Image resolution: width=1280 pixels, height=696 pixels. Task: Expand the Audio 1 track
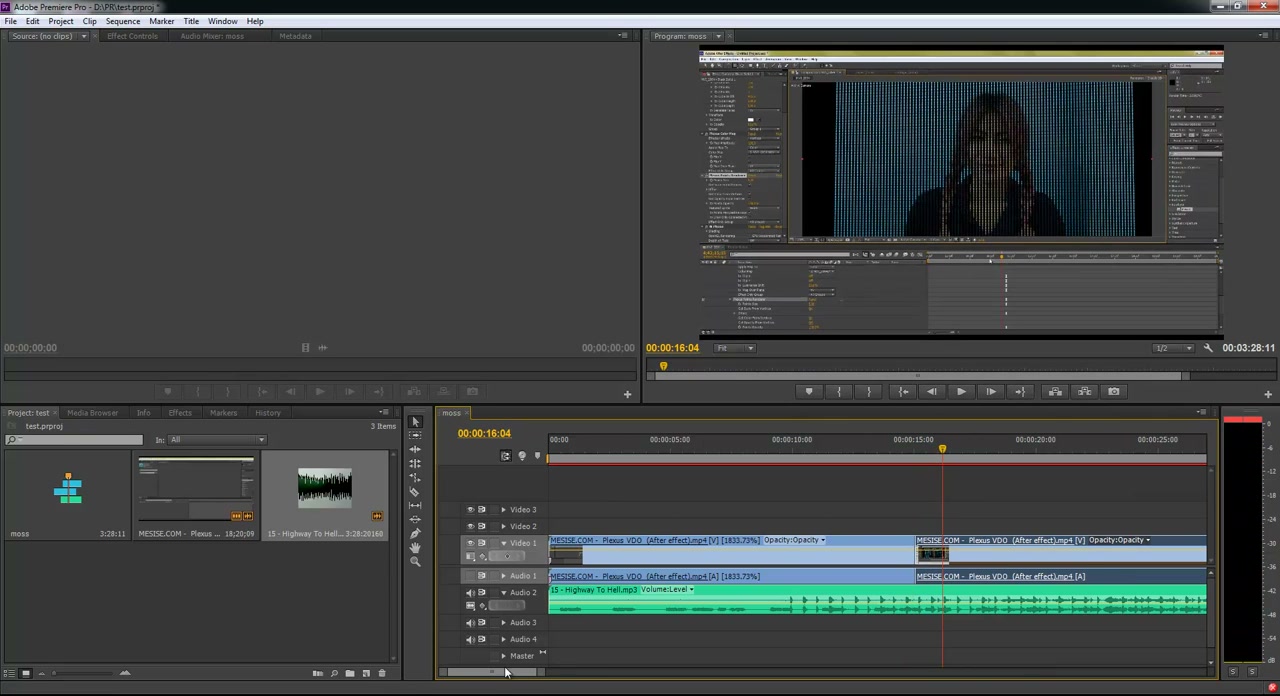tap(503, 576)
